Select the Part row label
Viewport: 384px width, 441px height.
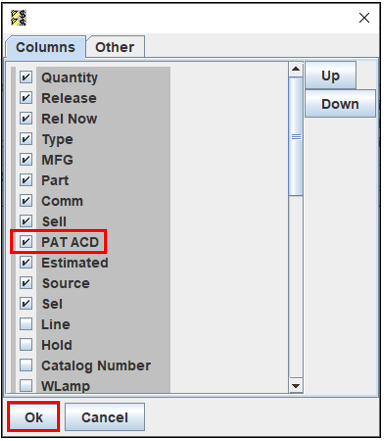55,180
